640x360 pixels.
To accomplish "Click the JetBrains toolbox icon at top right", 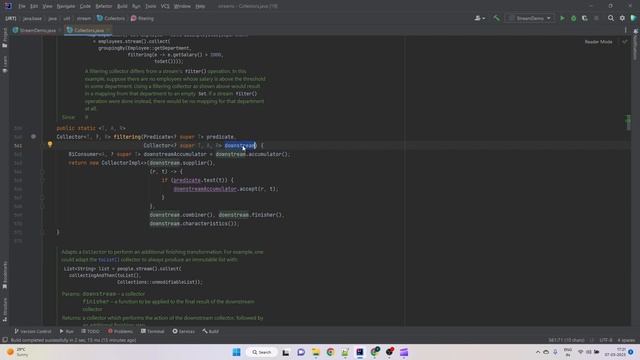I will (x=633, y=18).
